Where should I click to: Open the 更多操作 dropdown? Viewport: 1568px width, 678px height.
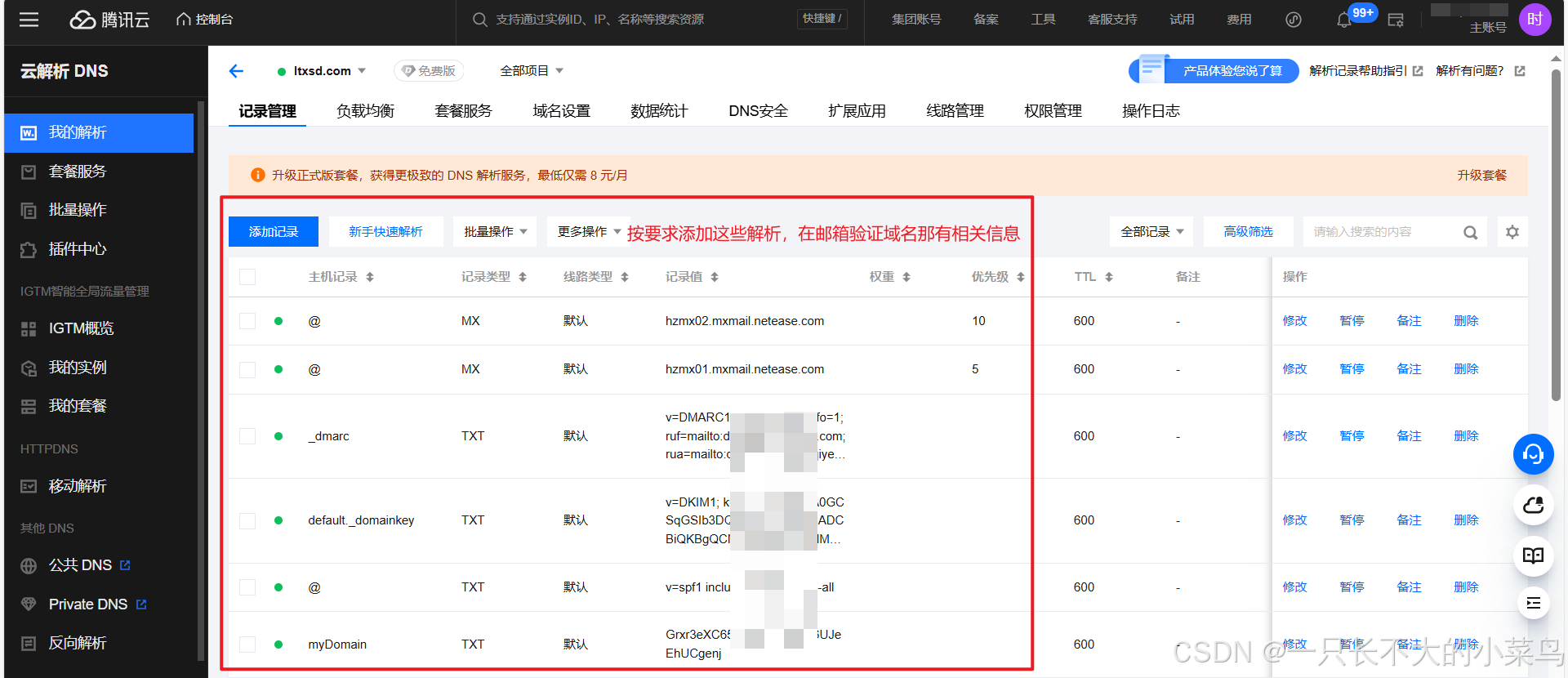pos(589,232)
